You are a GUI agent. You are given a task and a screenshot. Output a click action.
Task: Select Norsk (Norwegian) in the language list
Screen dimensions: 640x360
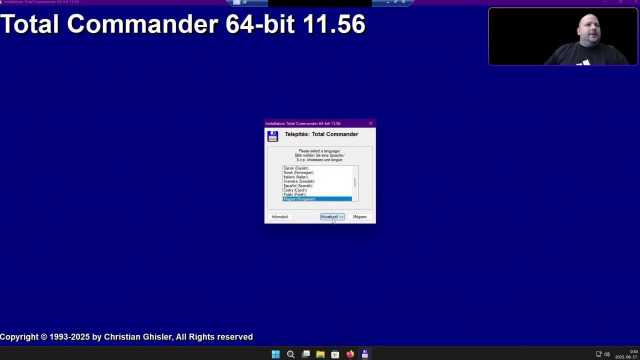click(317, 173)
